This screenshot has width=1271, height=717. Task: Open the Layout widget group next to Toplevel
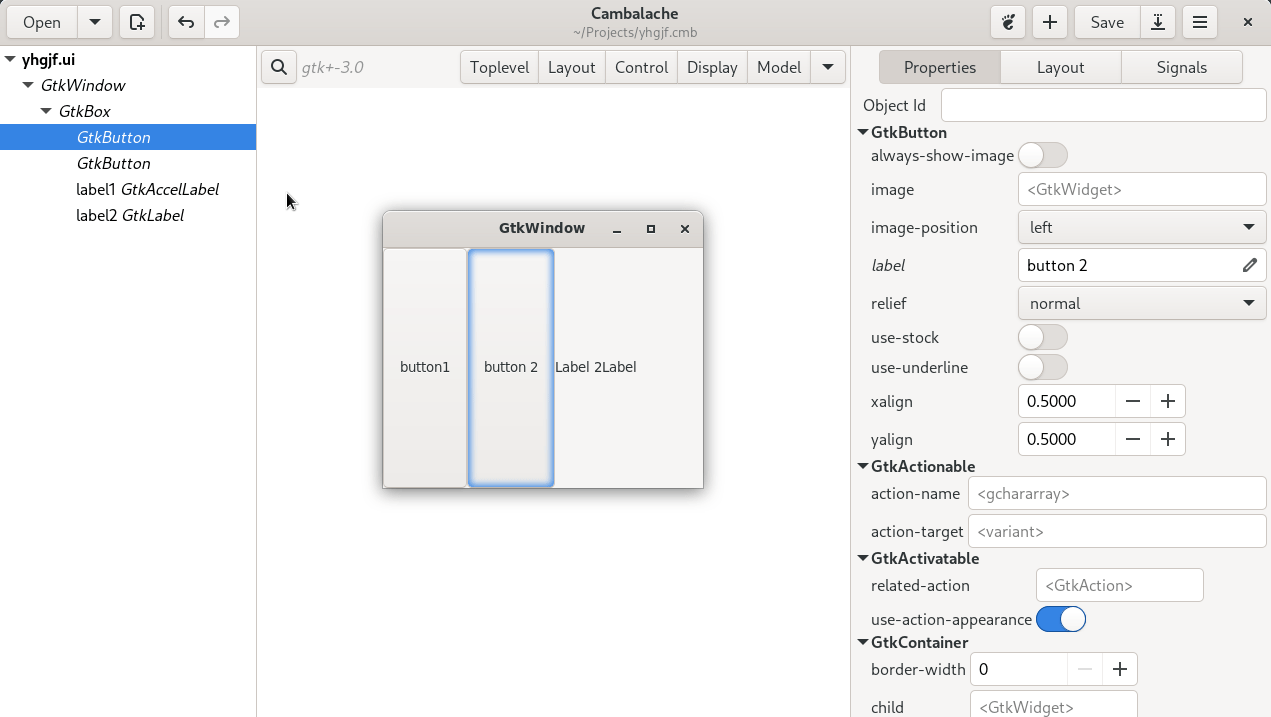[572, 67]
